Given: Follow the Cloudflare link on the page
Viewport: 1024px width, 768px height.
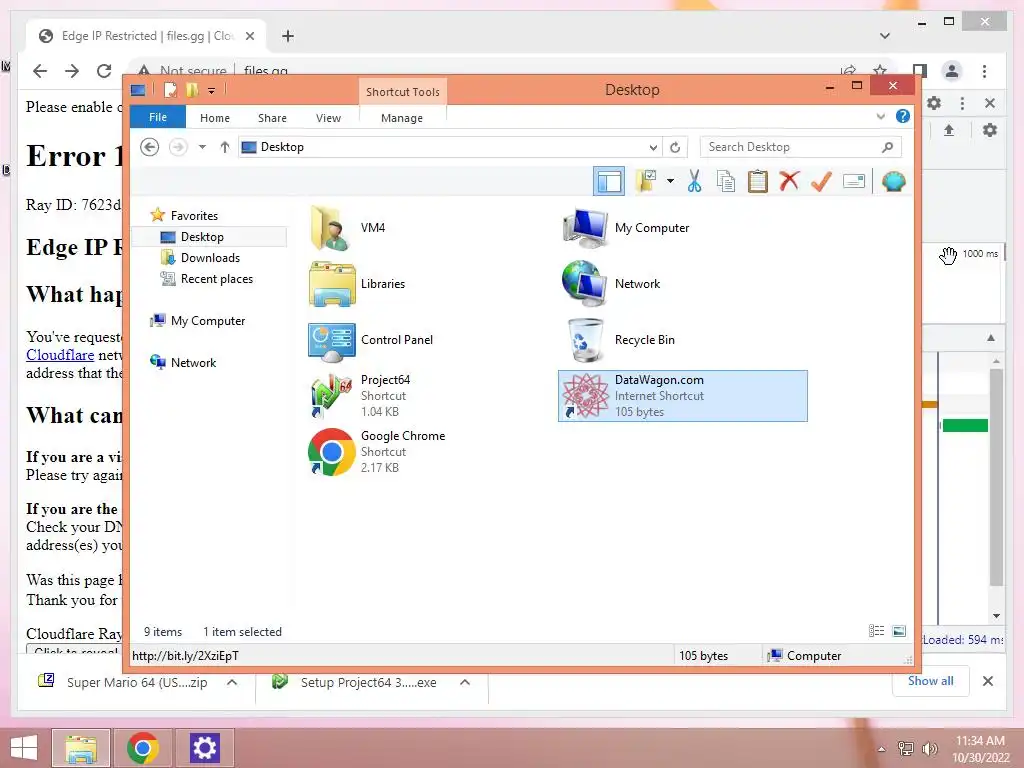Looking at the screenshot, I should (60, 355).
